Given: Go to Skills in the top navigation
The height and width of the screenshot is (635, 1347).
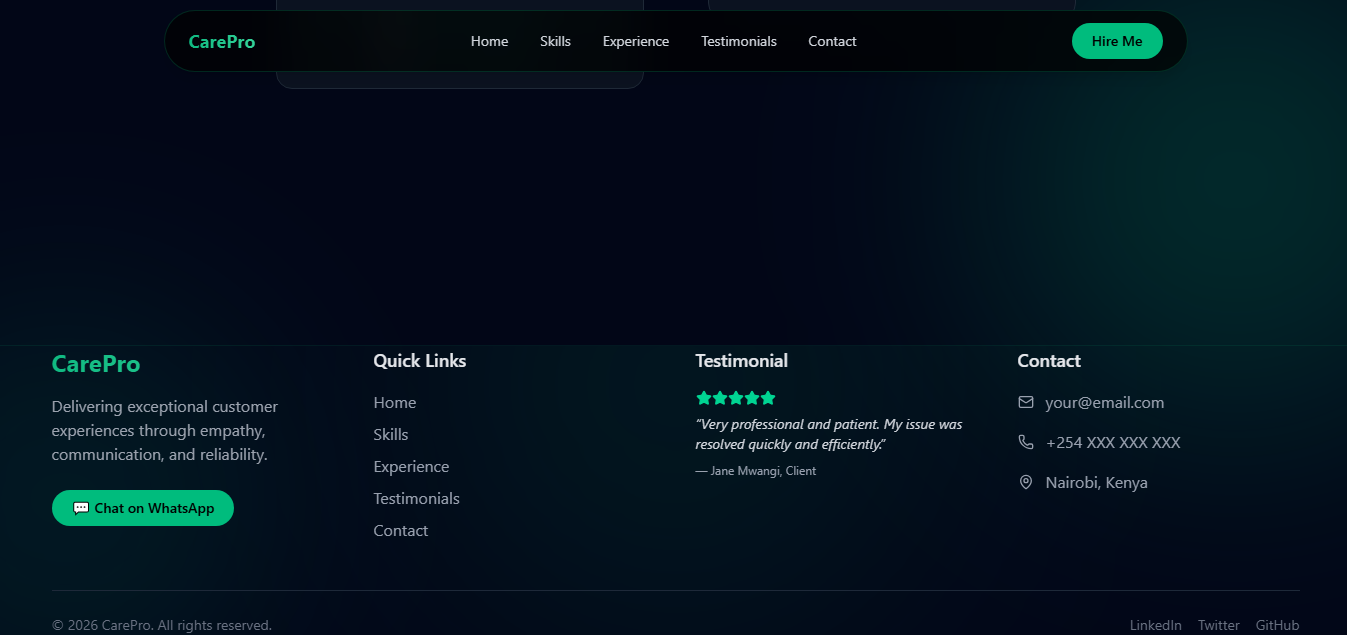Looking at the screenshot, I should coord(555,41).
